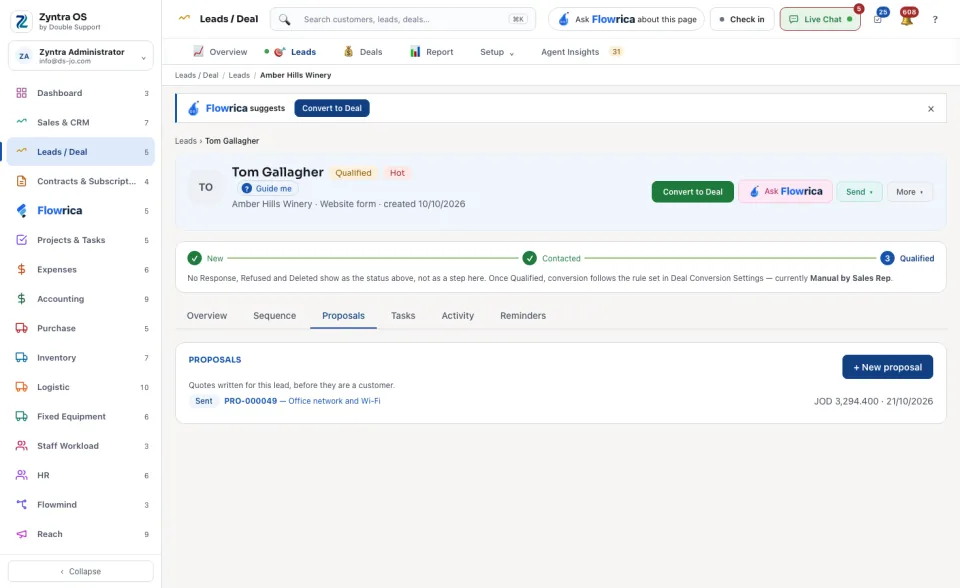The width and height of the screenshot is (960, 588).
Task: Click Ask Flowrica about this page
Action: (626, 20)
